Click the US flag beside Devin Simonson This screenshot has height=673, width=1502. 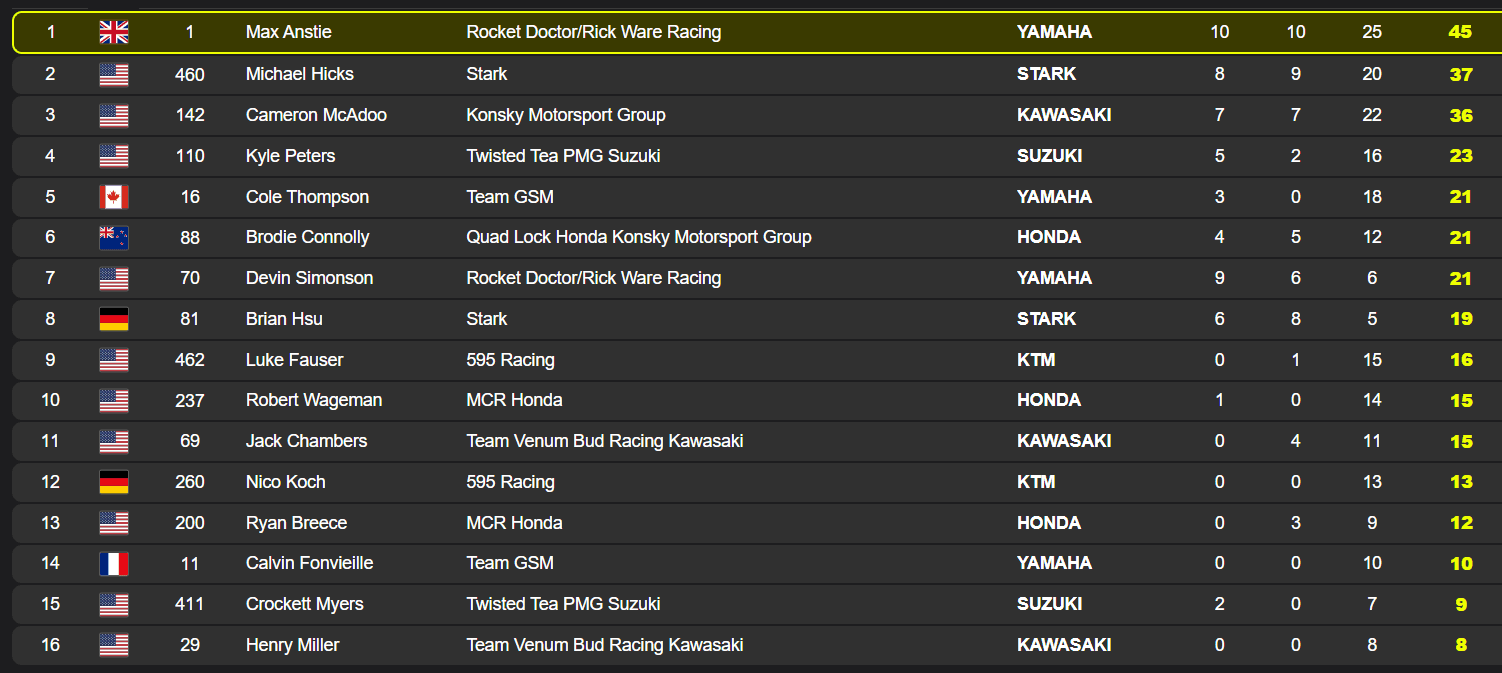point(114,278)
